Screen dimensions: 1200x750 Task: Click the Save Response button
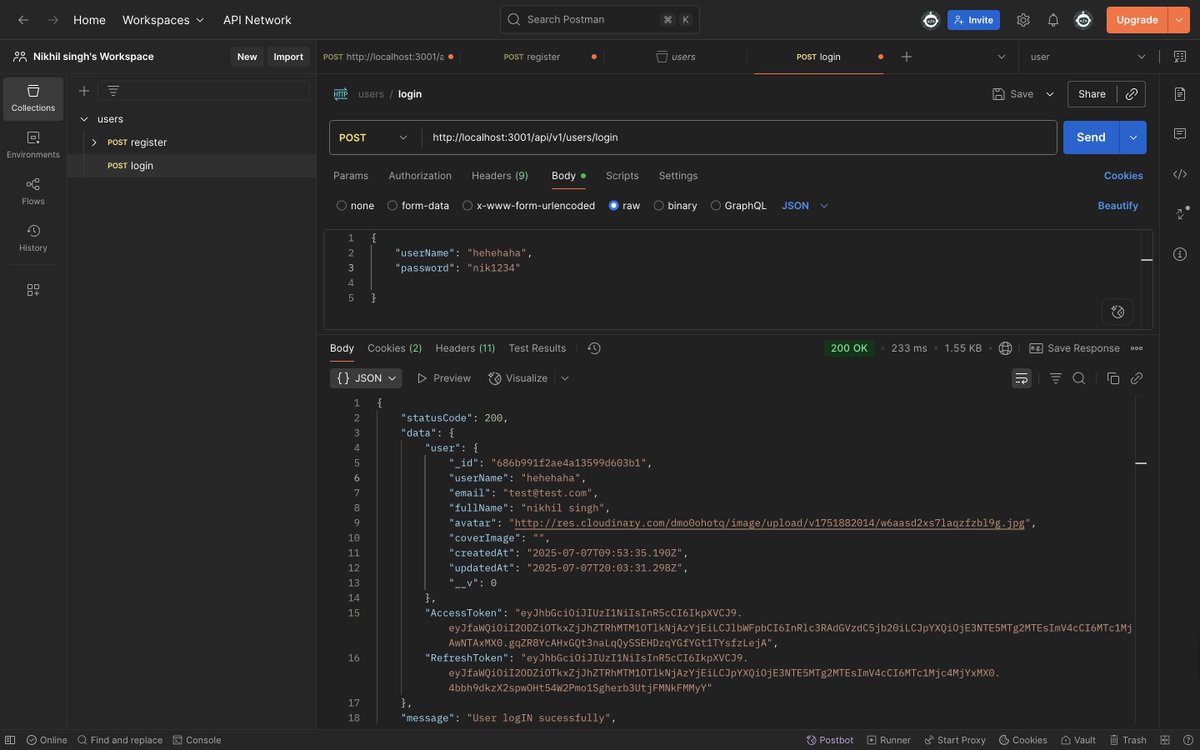[1074, 348]
